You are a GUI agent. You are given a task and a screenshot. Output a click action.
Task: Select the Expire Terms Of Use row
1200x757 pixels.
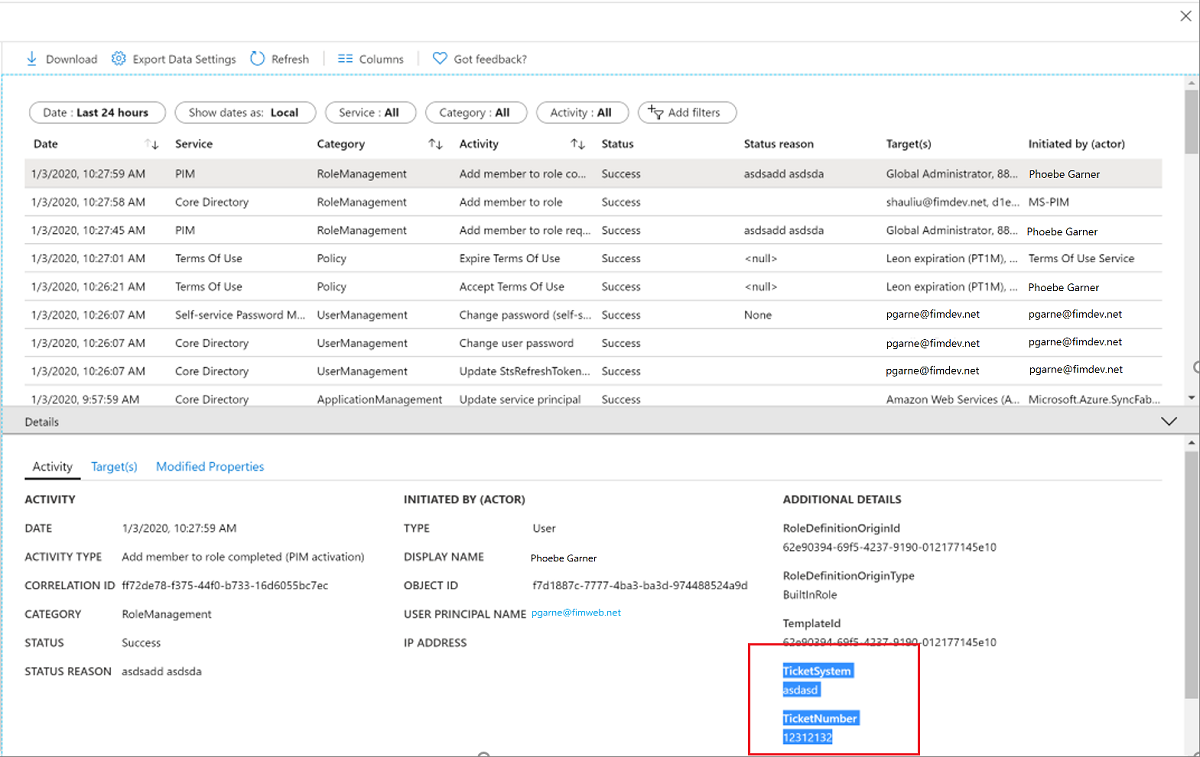click(511, 258)
